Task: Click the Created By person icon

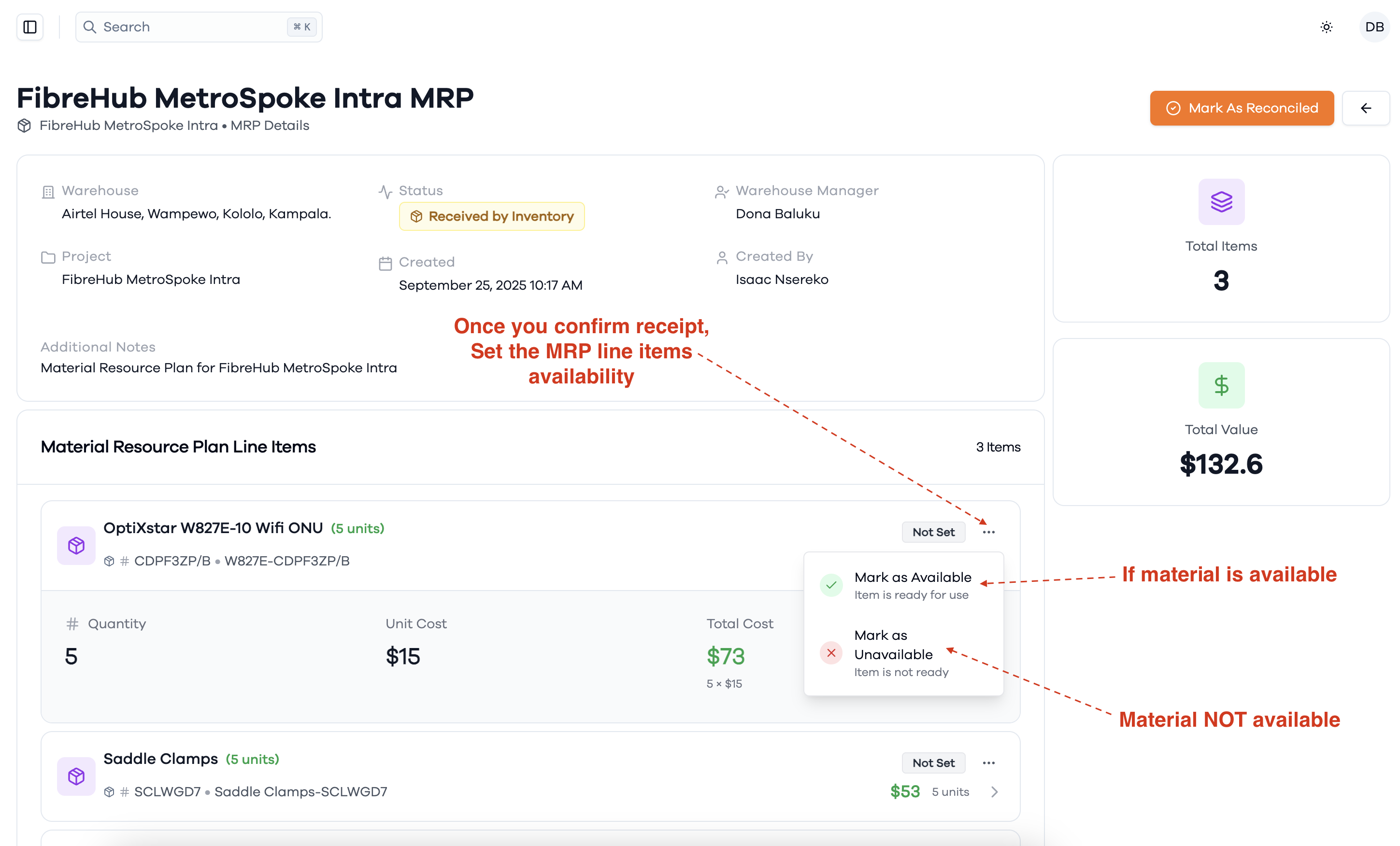Action: coord(722,257)
